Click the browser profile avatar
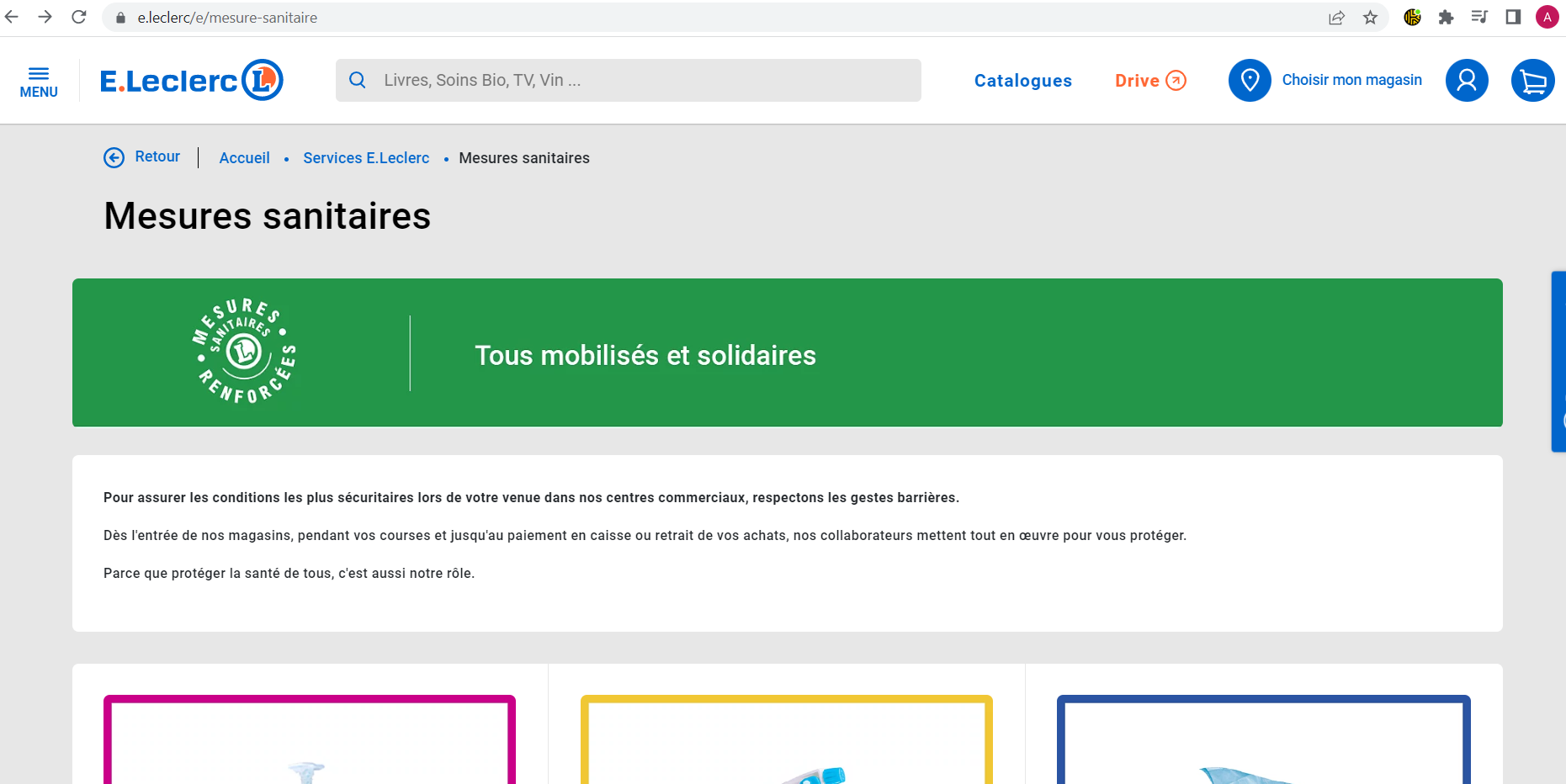Viewport: 1566px width, 784px height. [x=1547, y=17]
